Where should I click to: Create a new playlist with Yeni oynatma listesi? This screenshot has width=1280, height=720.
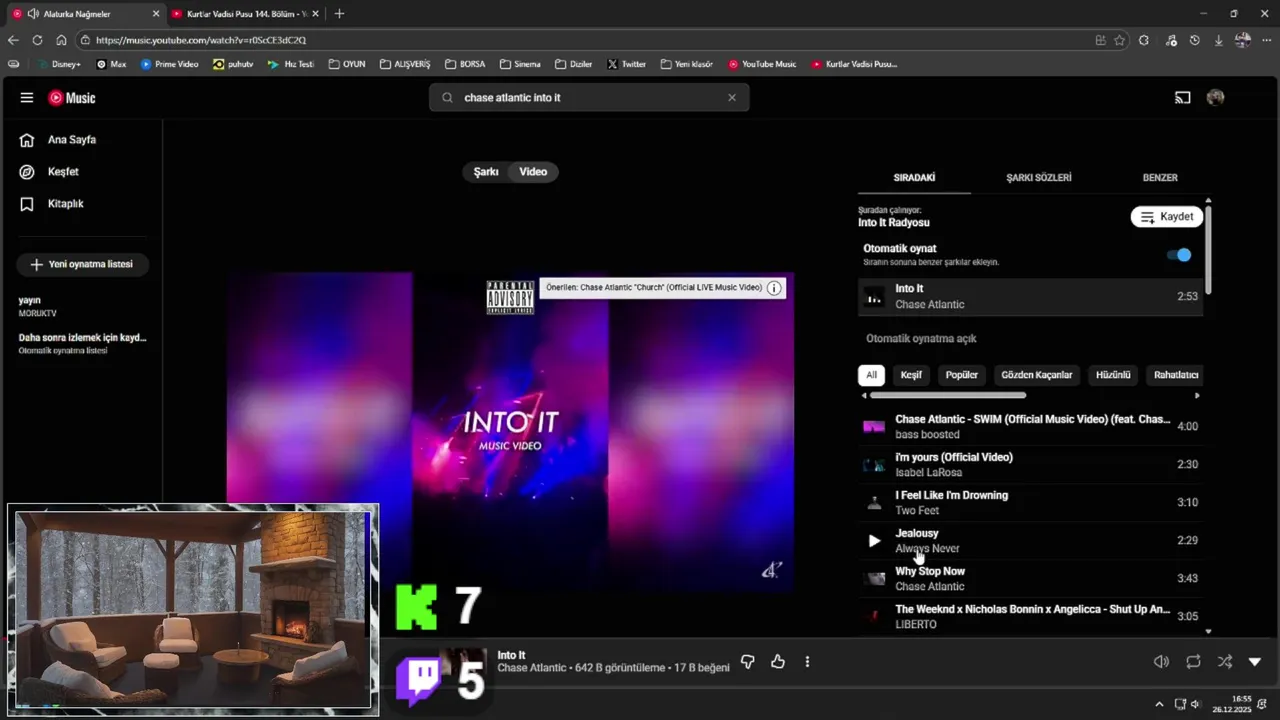[82, 265]
